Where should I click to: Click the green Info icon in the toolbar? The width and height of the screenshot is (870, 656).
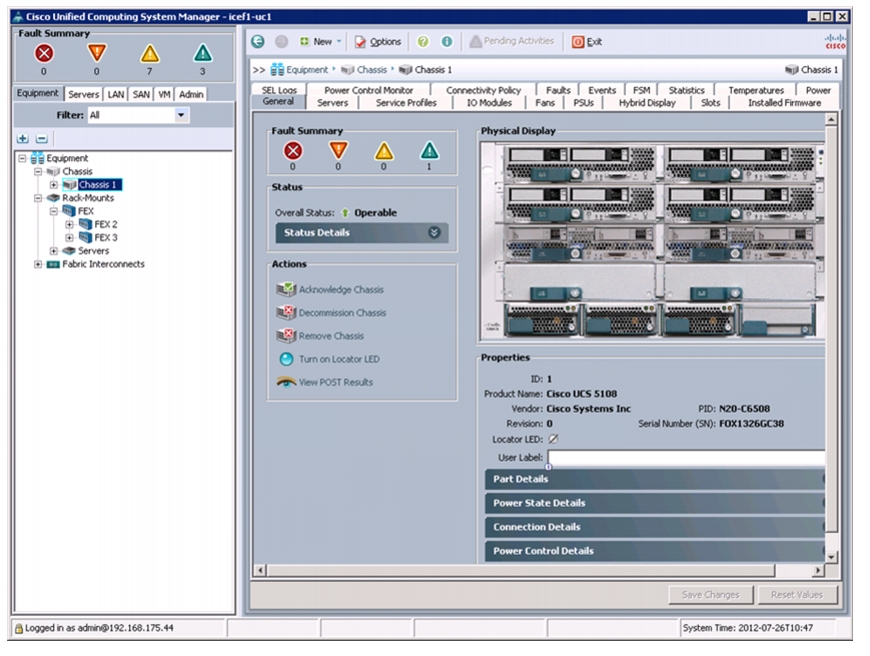click(x=447, y=42)
